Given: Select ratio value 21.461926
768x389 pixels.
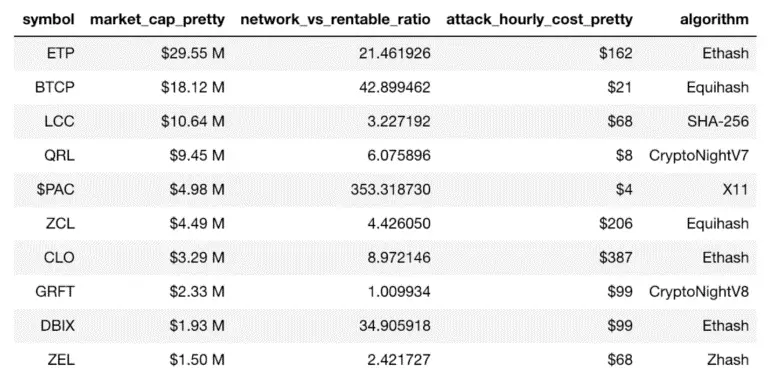Looking at the screenshot, I should pos(395,53).
